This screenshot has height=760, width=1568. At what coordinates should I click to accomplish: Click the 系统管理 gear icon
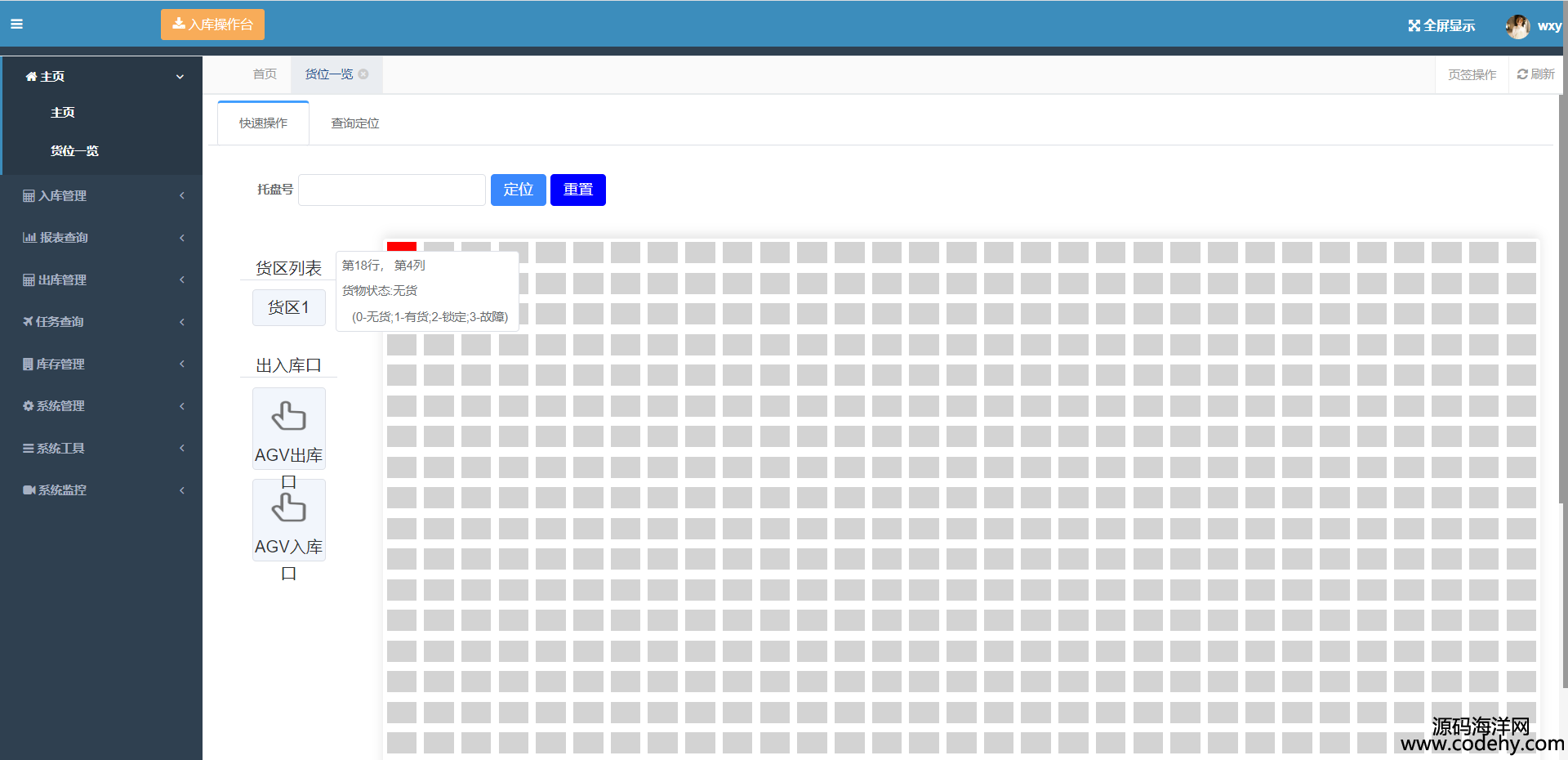click(x=29, y=406)
